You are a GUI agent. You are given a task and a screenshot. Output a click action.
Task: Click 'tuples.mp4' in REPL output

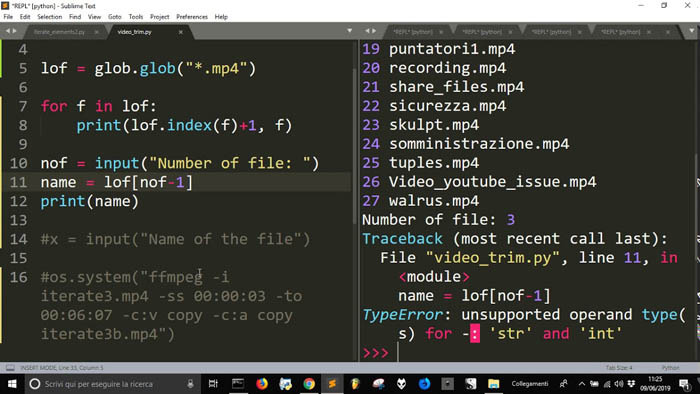coord(434,163)
